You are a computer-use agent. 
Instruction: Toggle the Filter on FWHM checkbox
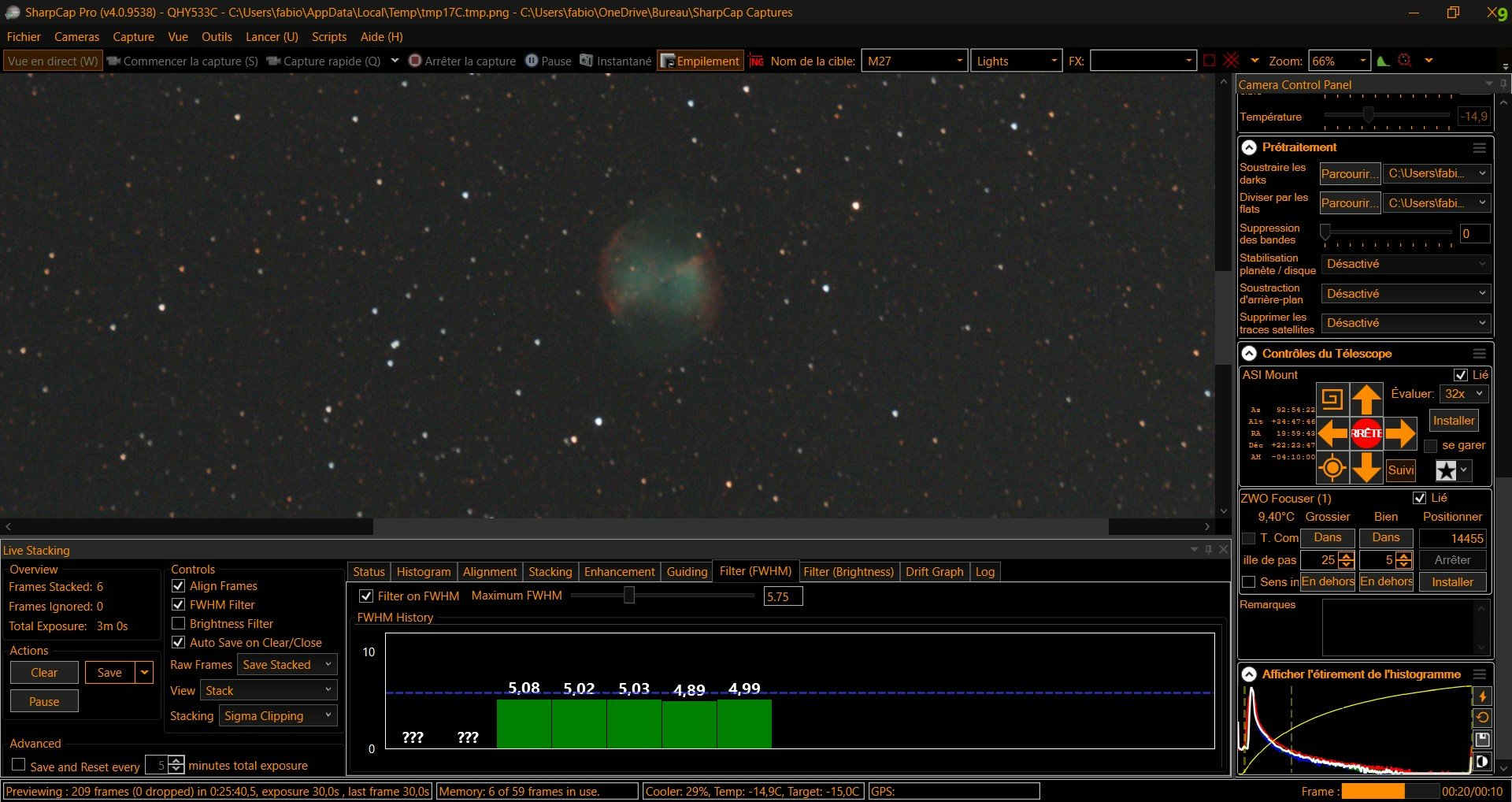coord(366,596)
